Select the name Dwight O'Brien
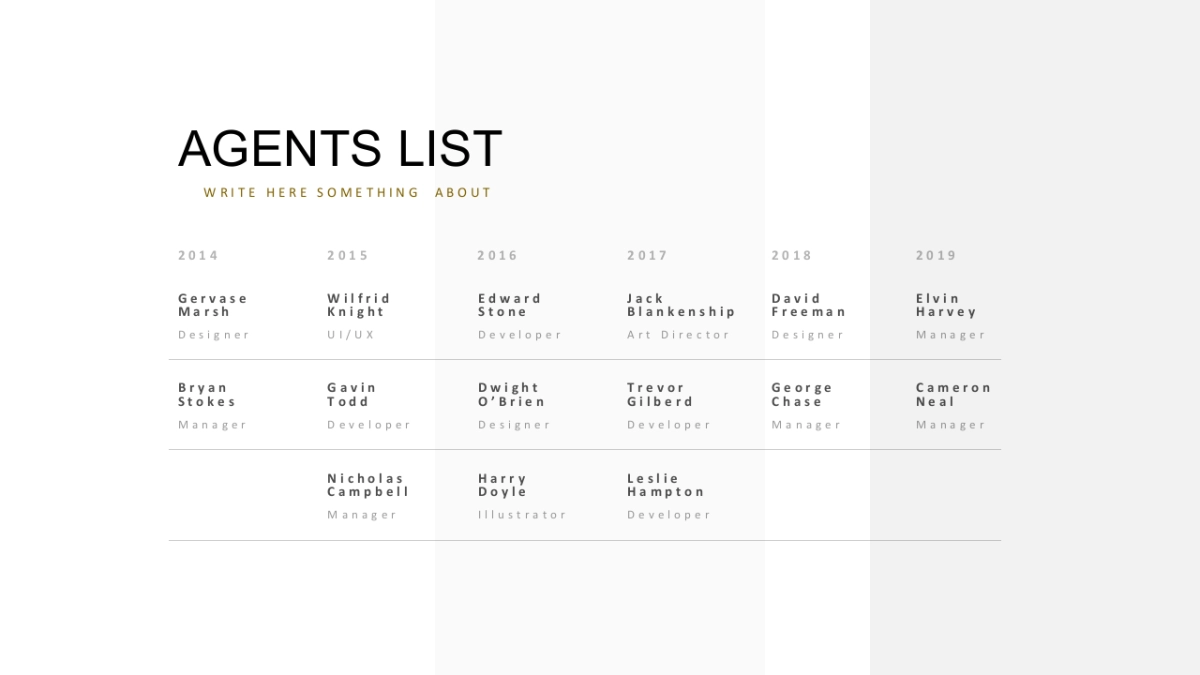Screen dimensions: 1200x675 click(511, 394)
